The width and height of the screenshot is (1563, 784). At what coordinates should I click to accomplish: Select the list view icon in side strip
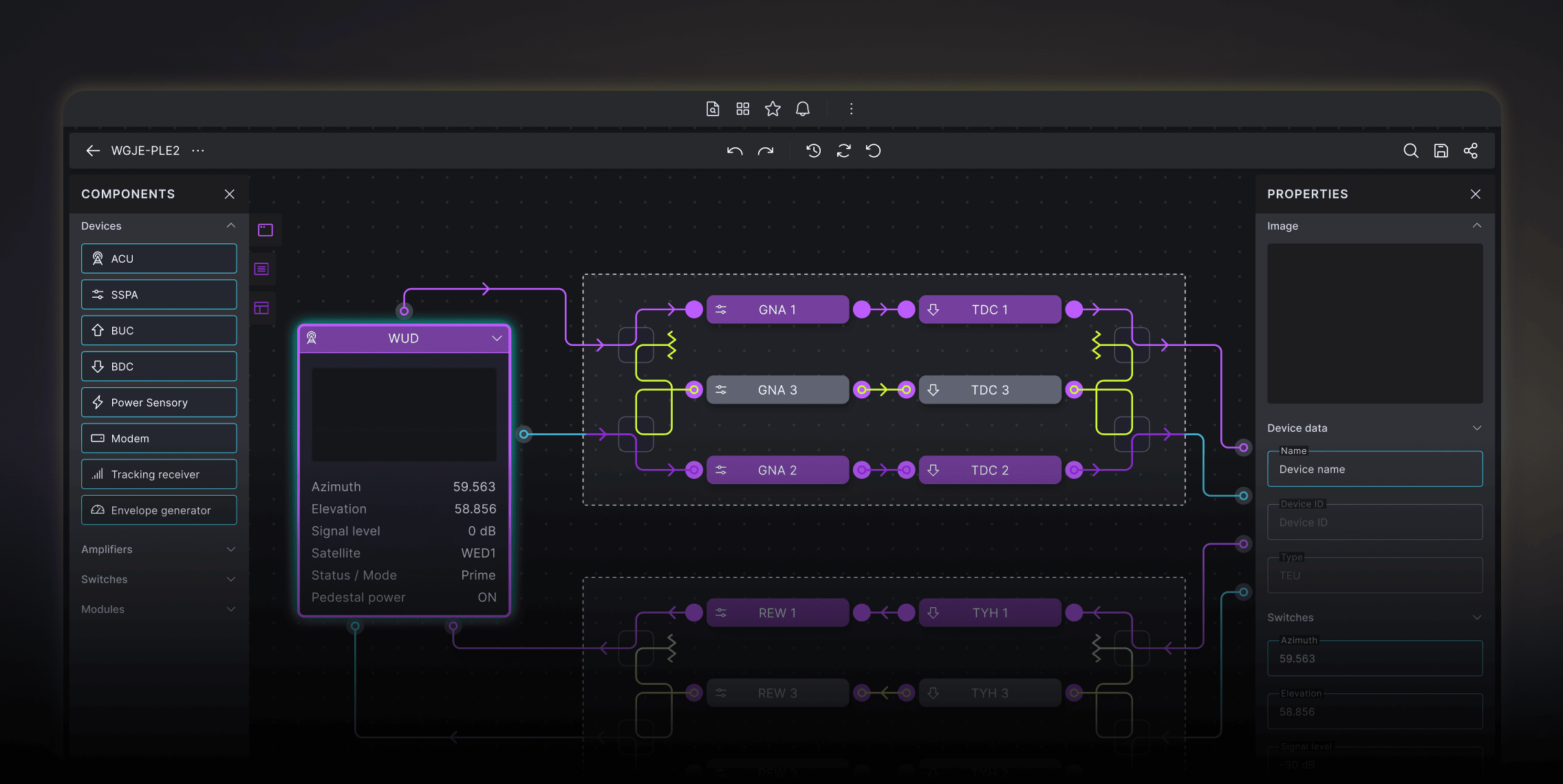pyautogui.click(x=261, y=269)
